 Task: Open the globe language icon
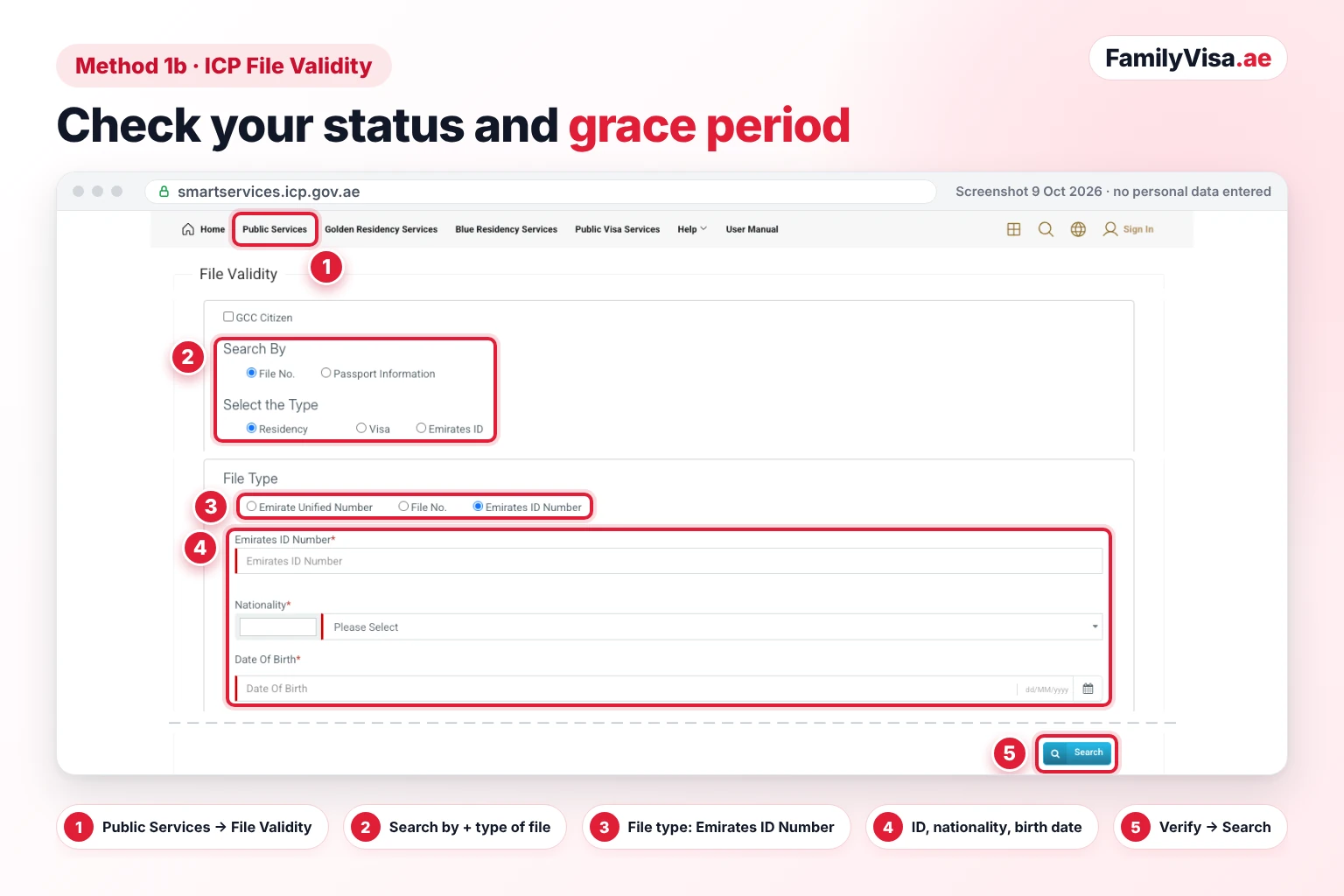[1078, 229]
